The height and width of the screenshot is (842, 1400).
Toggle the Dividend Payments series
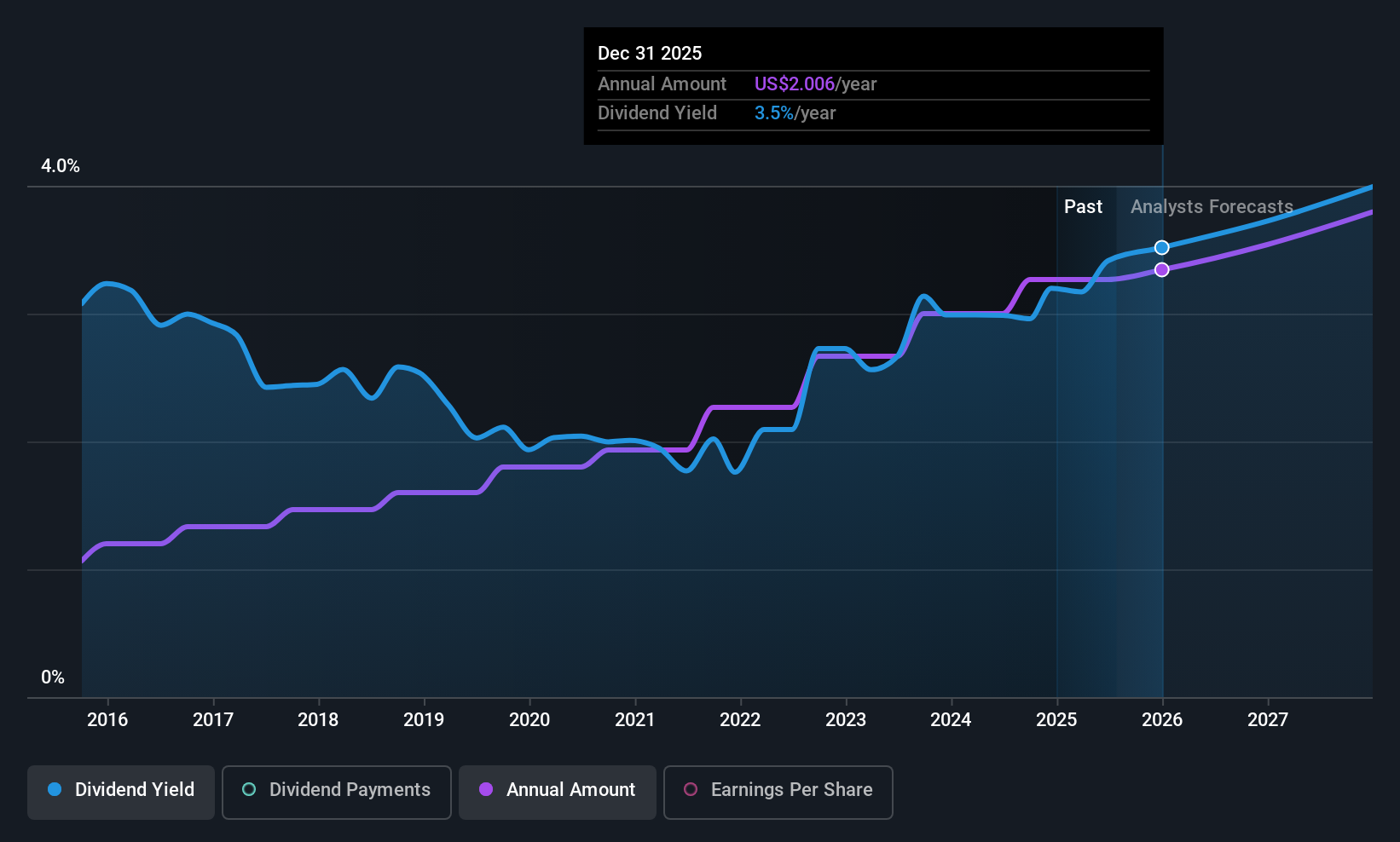(x=336, y=792)
